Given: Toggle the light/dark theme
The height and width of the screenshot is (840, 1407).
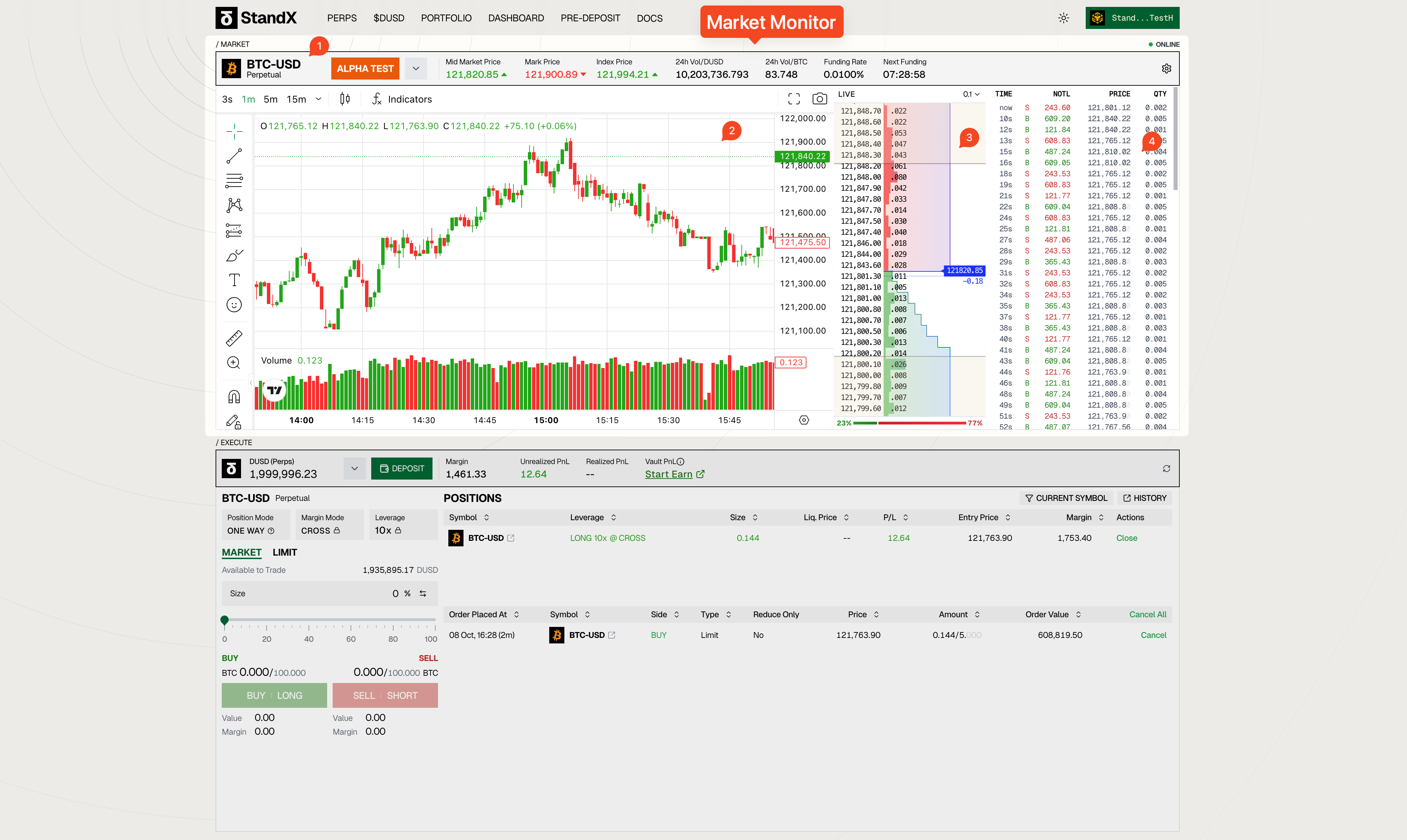Looking at the screenshot, I should point(1063,18).
